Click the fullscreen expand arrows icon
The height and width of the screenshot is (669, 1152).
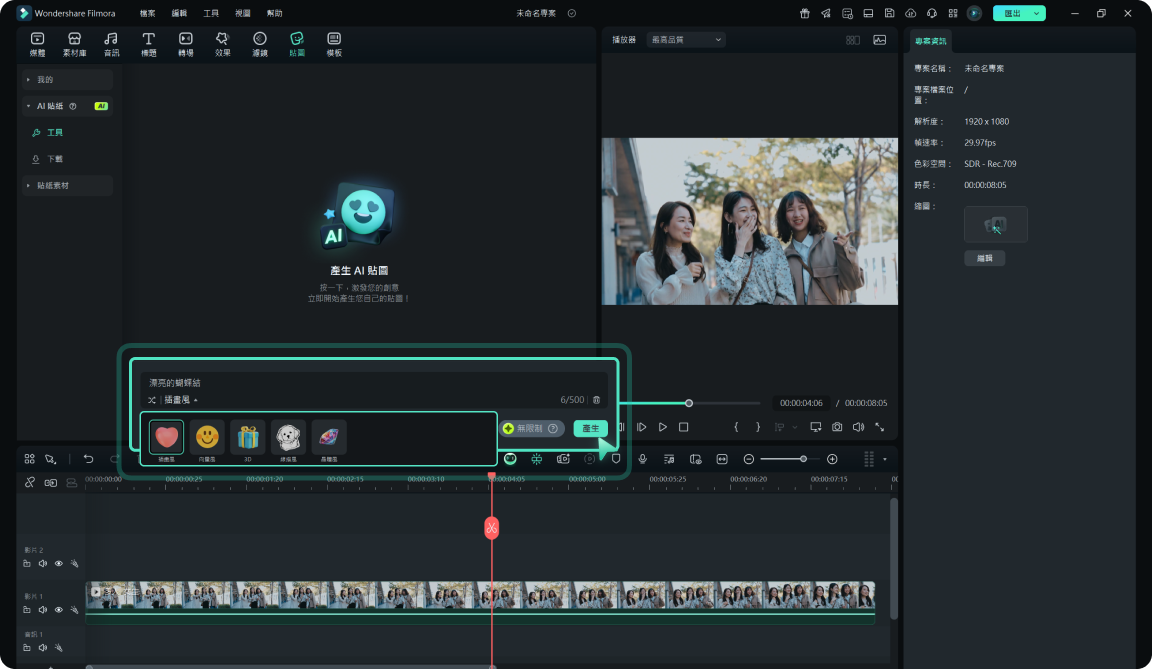879,427
